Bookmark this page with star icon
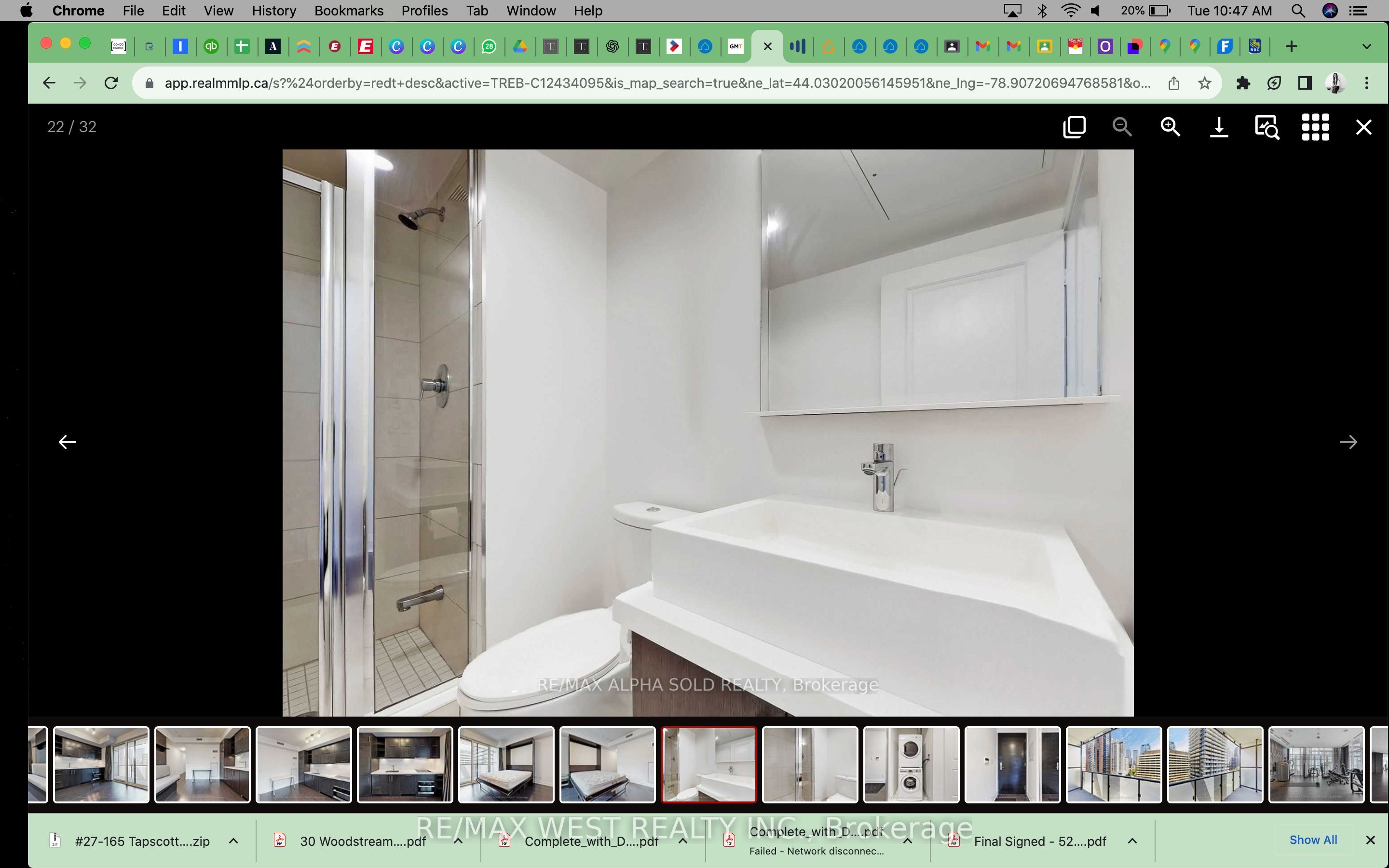The width and height of the screenshot is (1389, 868). [x=1204, y=83]
